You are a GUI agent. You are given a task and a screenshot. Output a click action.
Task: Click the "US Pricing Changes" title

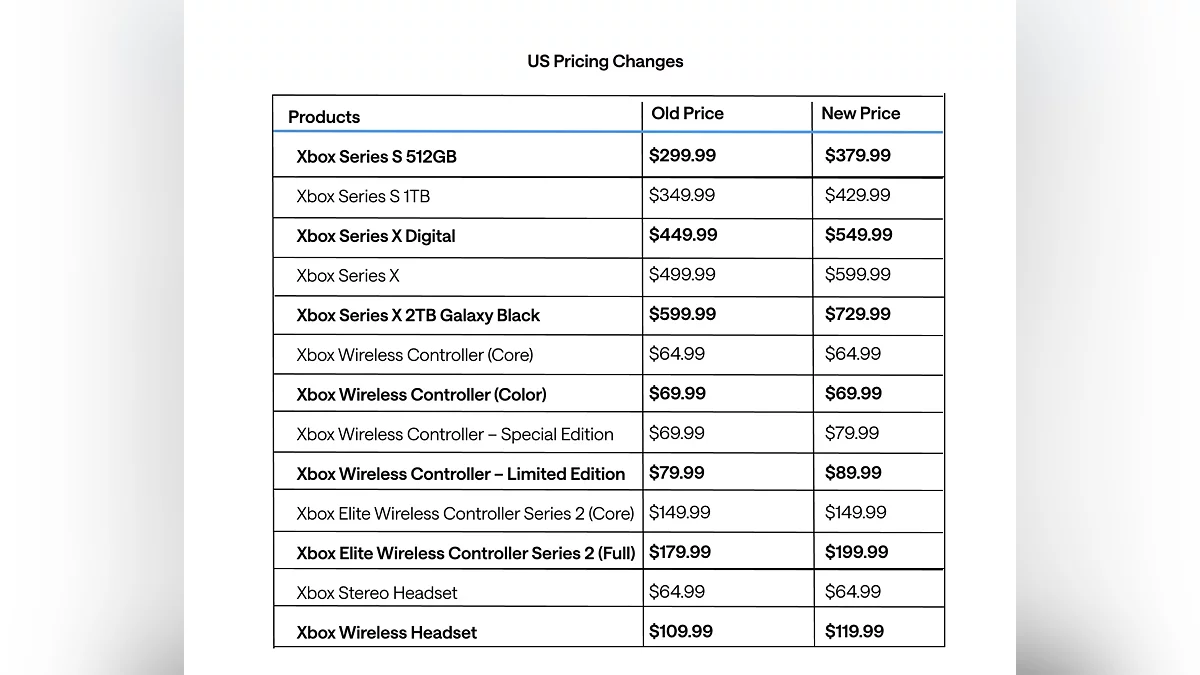pos(605,61)
